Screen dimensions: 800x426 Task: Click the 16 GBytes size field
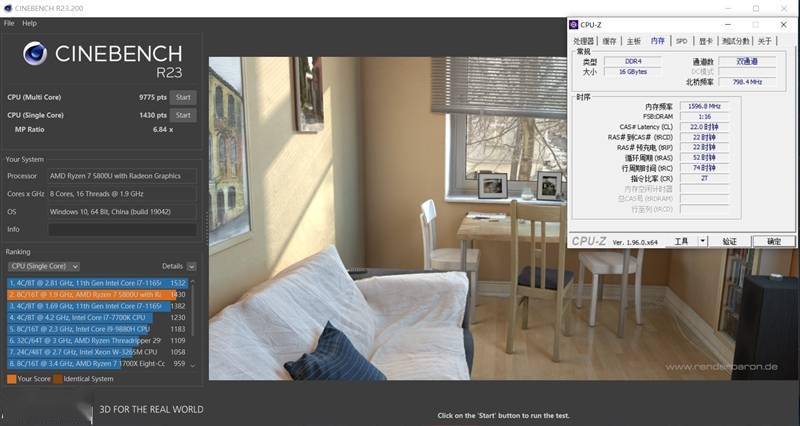pos(633,72)
